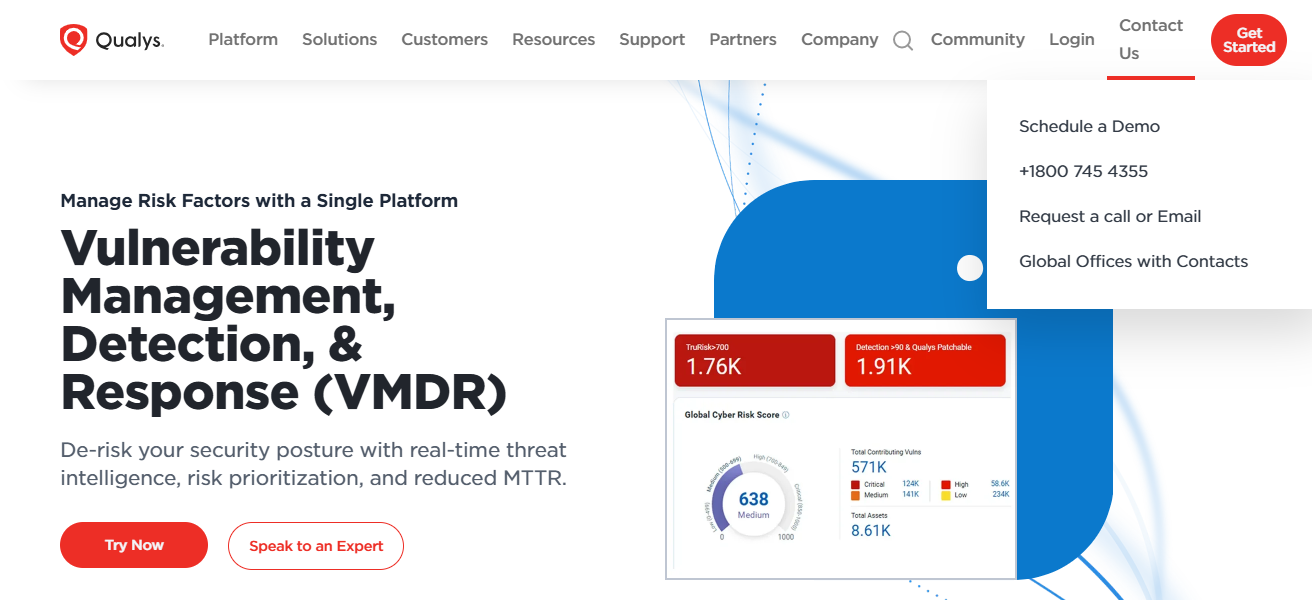Open the Solutions menu
1312x600 pixels.
tap(340, 40)
